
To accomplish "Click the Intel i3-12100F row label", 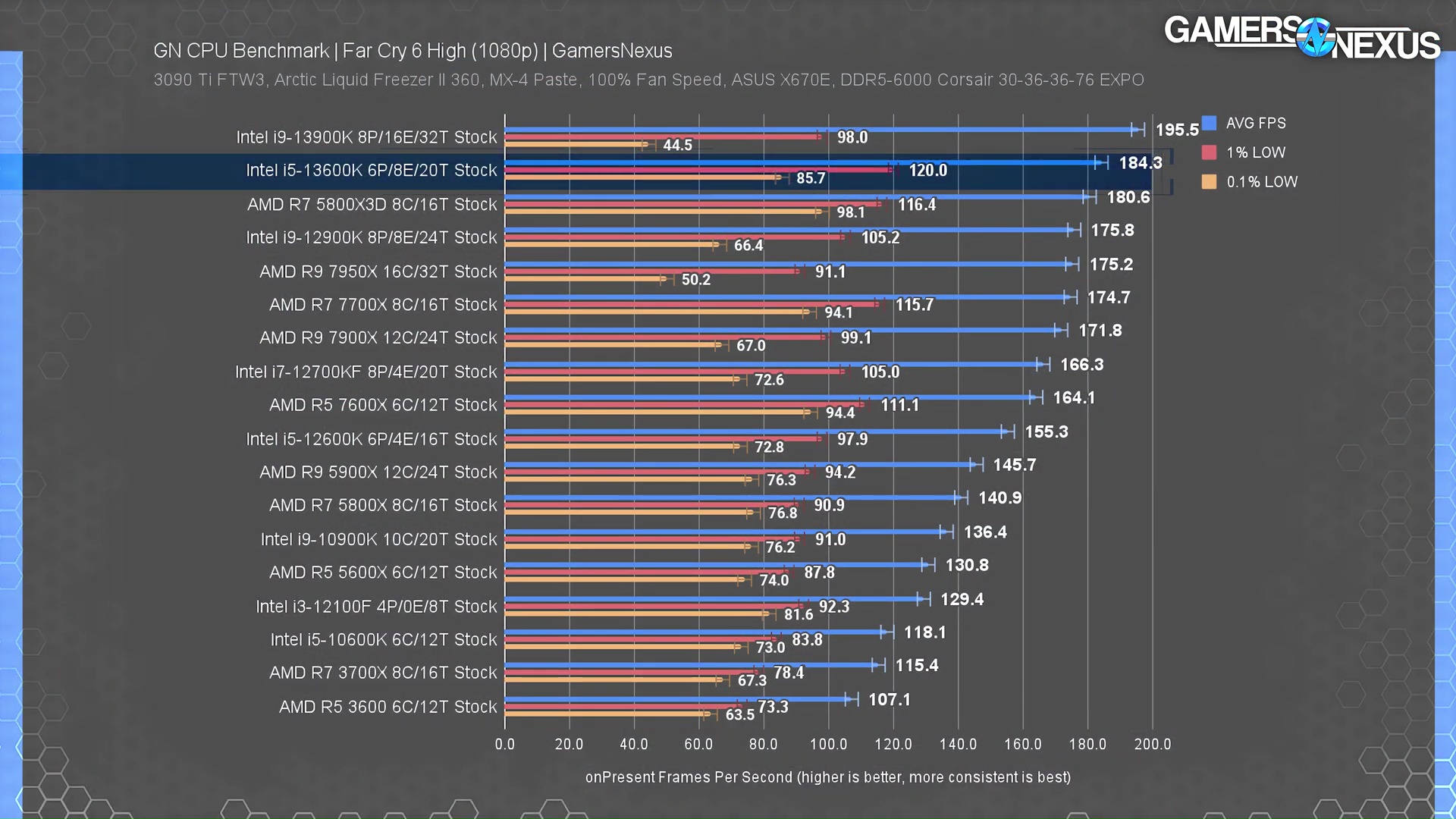I will pos(376,607).
